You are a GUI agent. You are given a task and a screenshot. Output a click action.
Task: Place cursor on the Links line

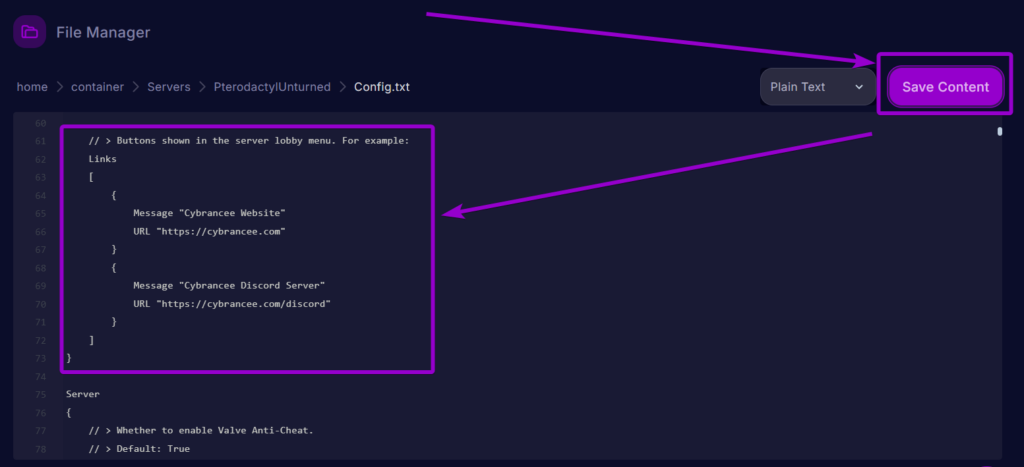[103, 159]
